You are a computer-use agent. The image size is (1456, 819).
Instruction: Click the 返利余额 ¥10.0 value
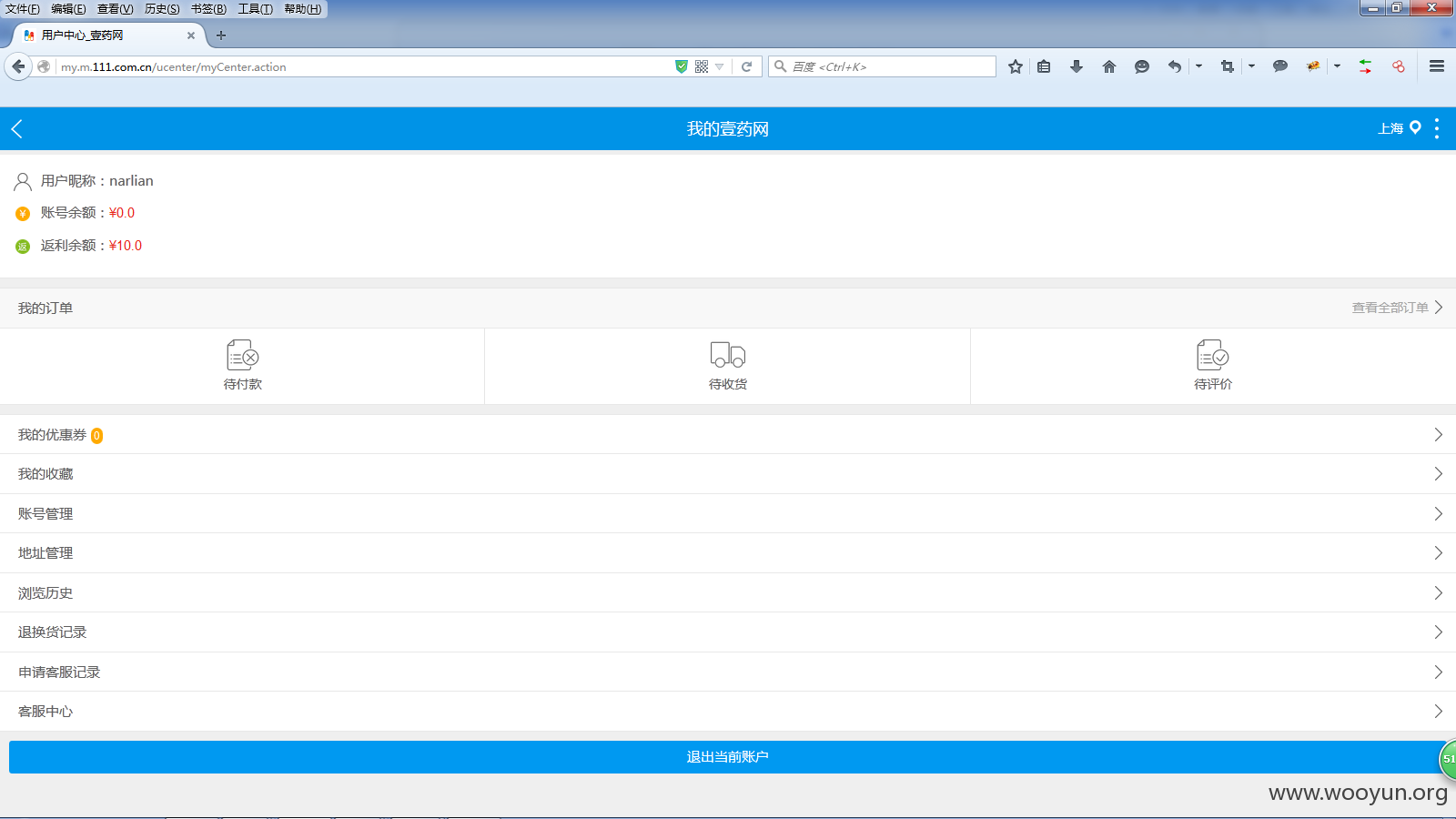click(126, 246)
